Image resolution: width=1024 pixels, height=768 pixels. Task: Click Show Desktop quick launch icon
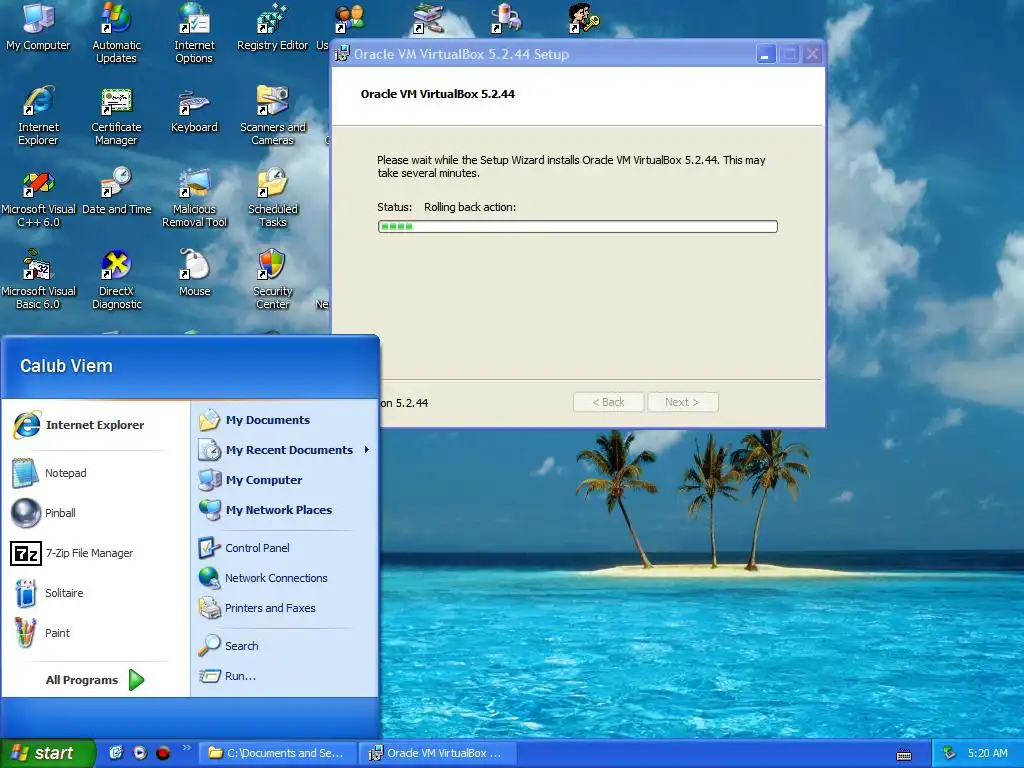pos(116,753)
